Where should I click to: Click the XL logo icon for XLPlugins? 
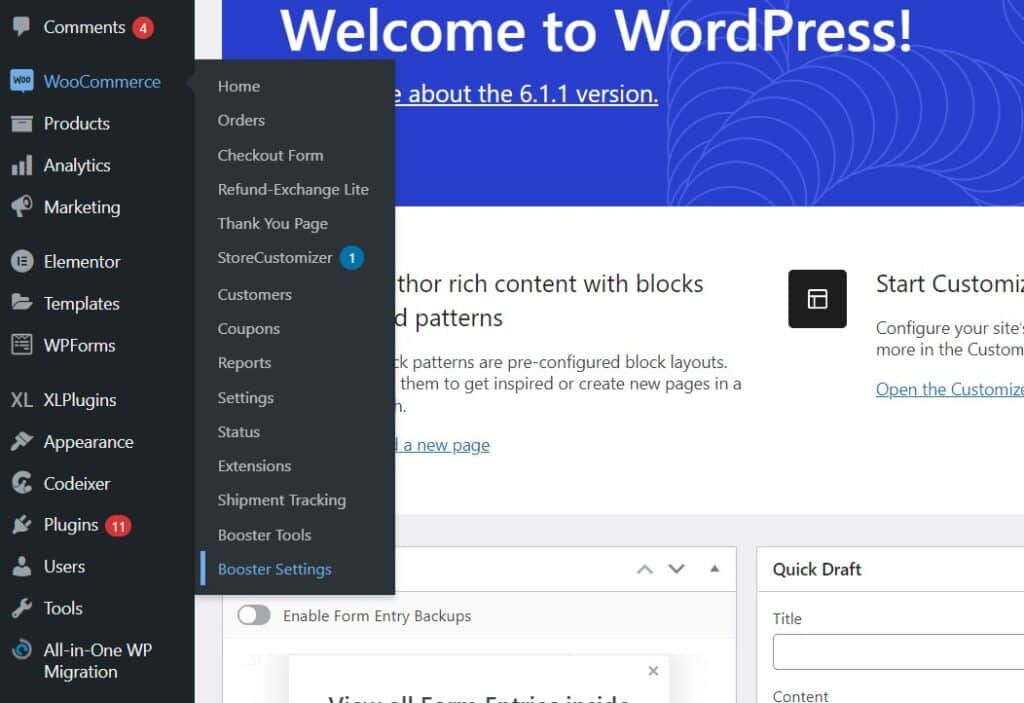coord(22,400)
